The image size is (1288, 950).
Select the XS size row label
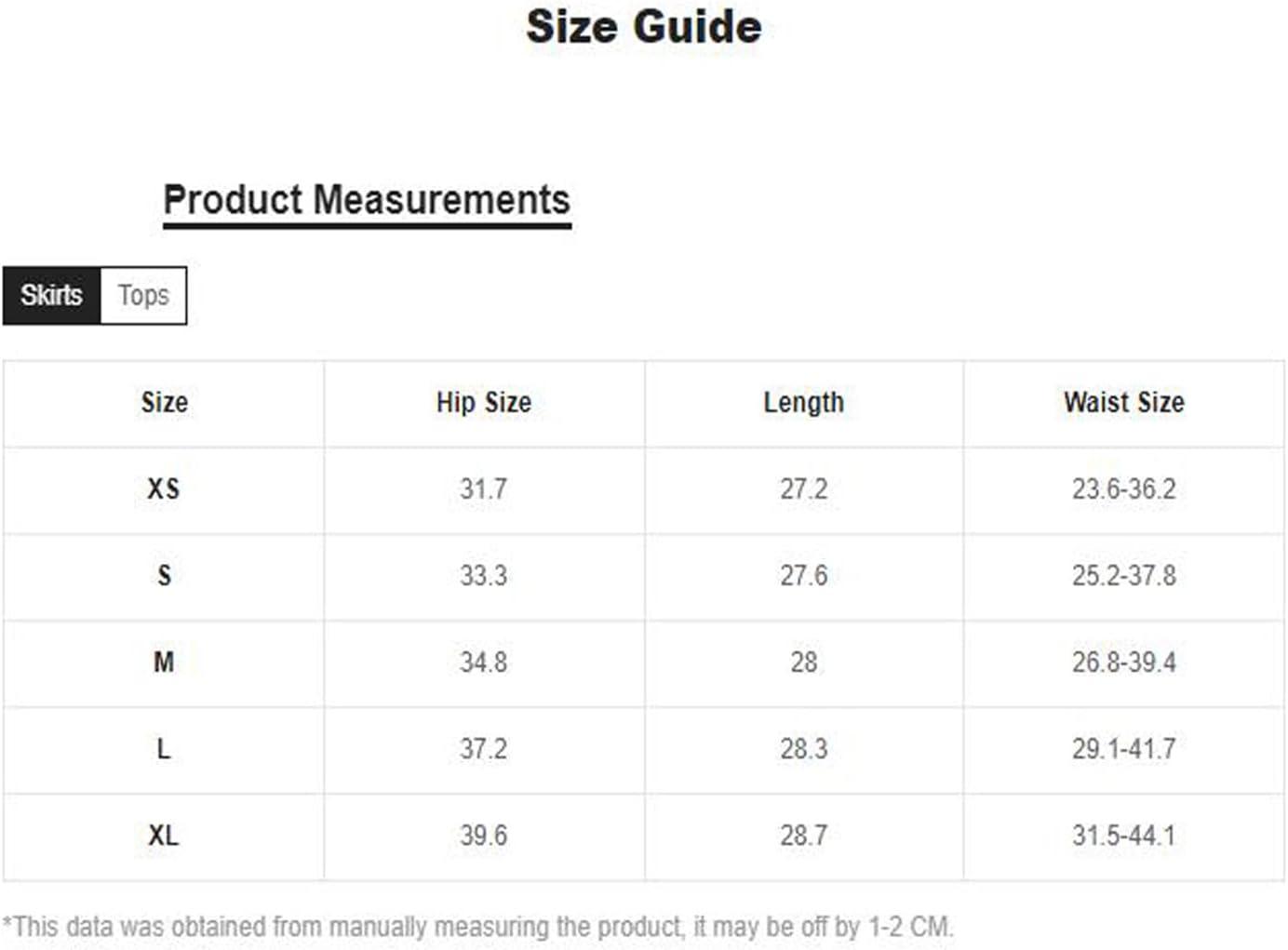pos(164,489)
